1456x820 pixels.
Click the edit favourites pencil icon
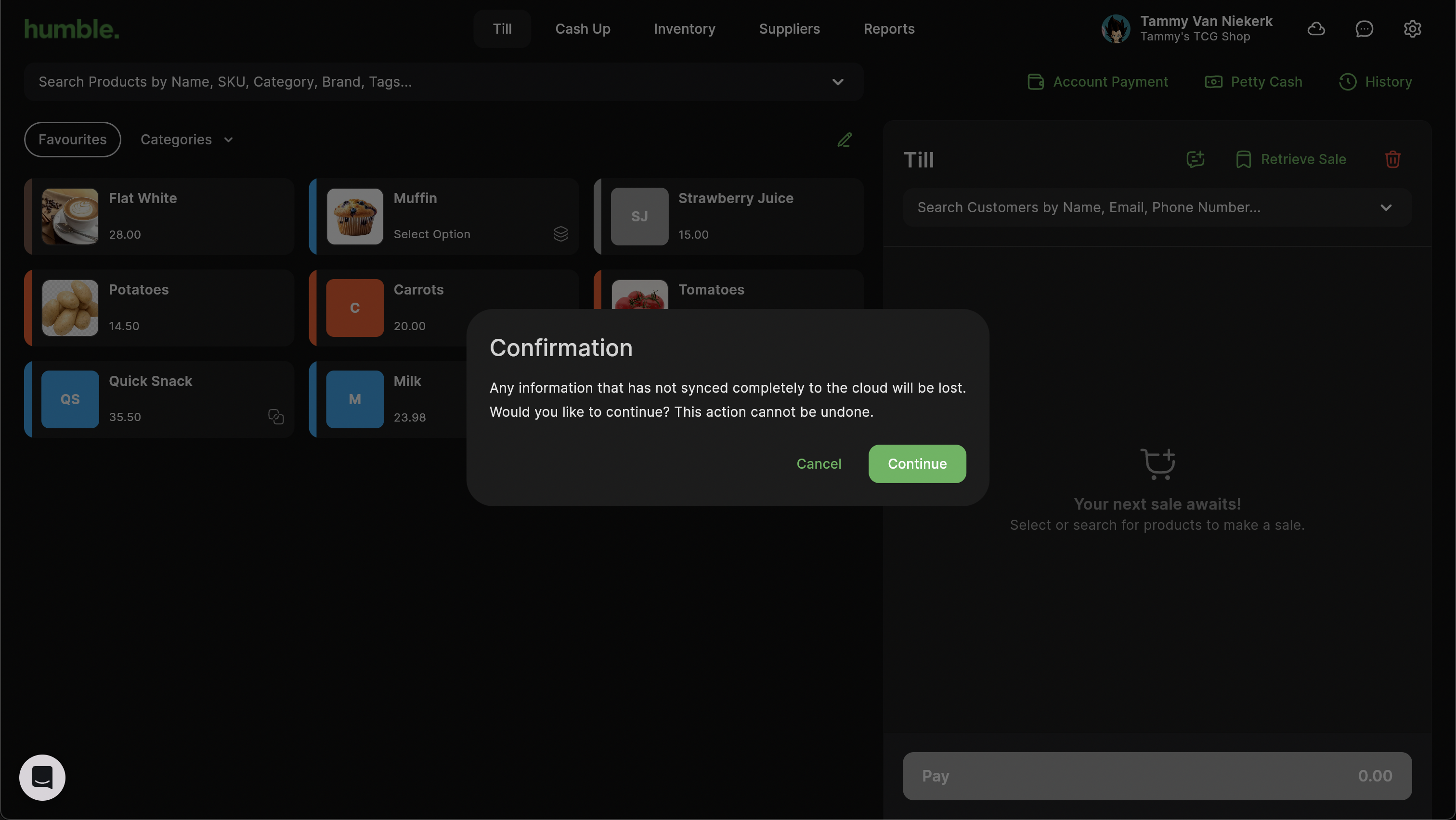[845, 140]
